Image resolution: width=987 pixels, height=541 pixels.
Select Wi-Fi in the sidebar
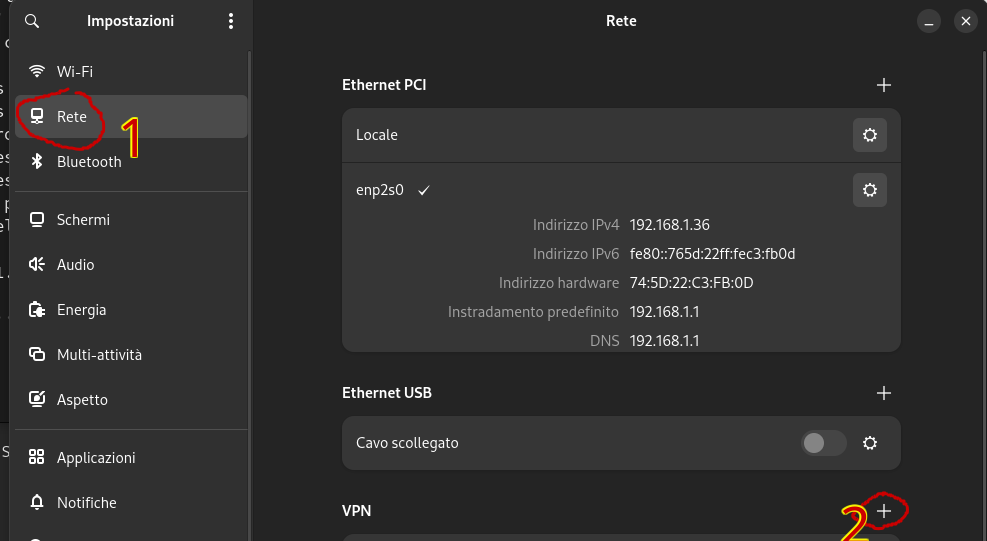75,72
